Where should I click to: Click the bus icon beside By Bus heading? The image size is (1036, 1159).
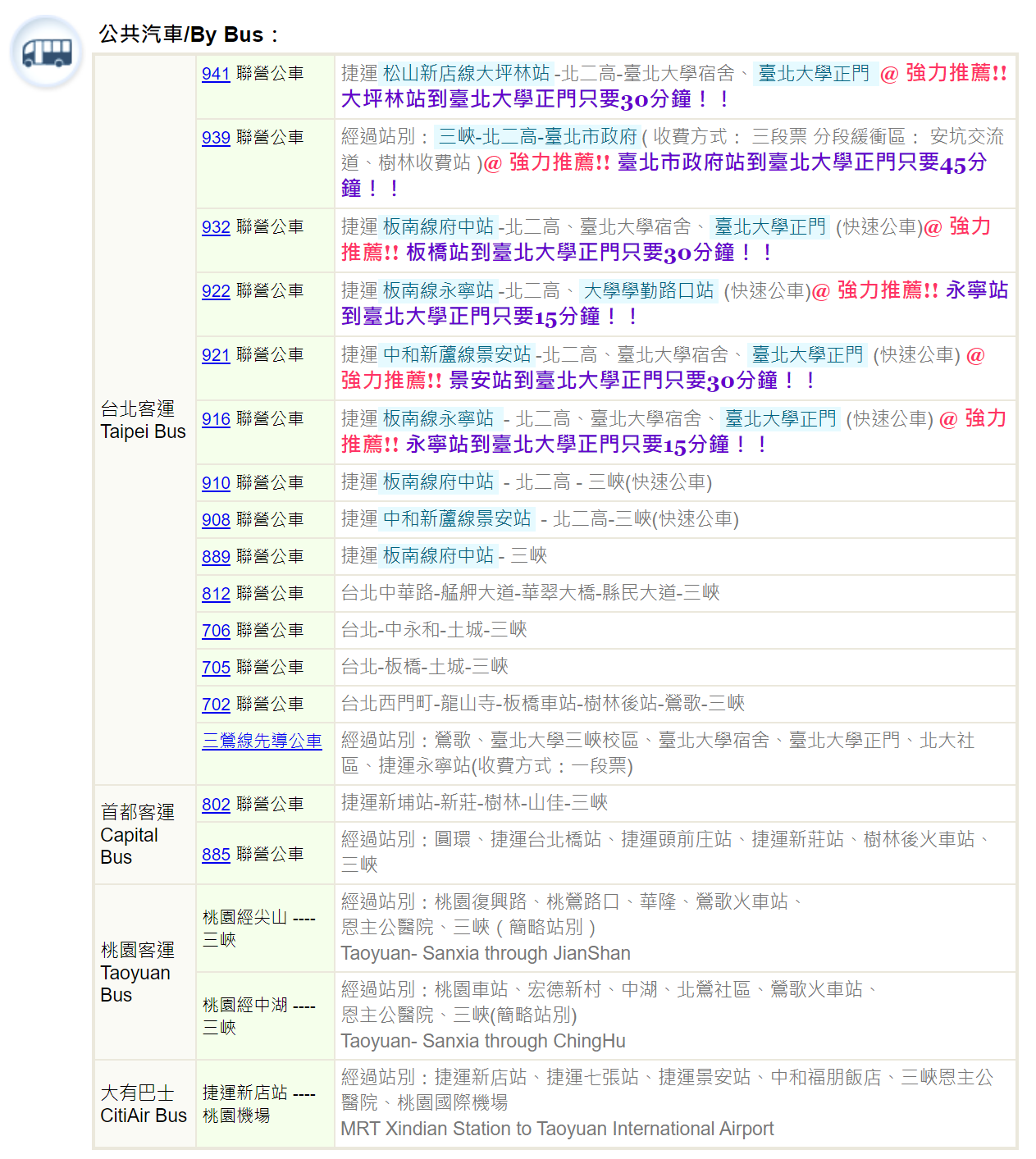click(47, 52)
